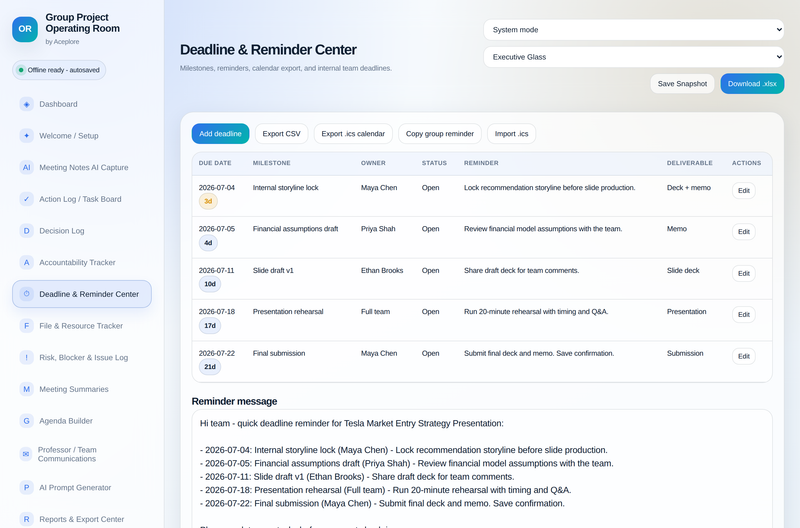Click Export CSV
This screenshot has height=528, width=800.
click(282, 134)
